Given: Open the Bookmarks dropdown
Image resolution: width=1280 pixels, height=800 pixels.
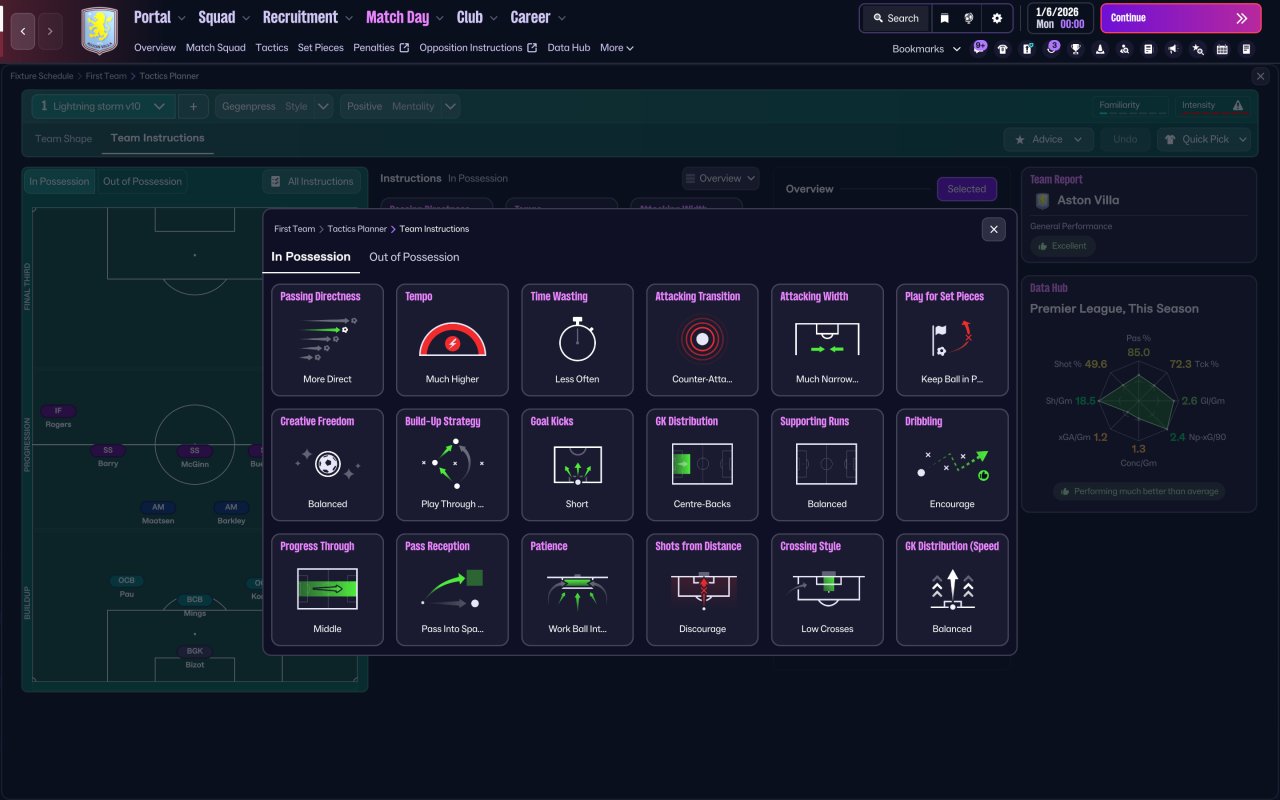Looking at the screenshot, I should coord(926,48).
